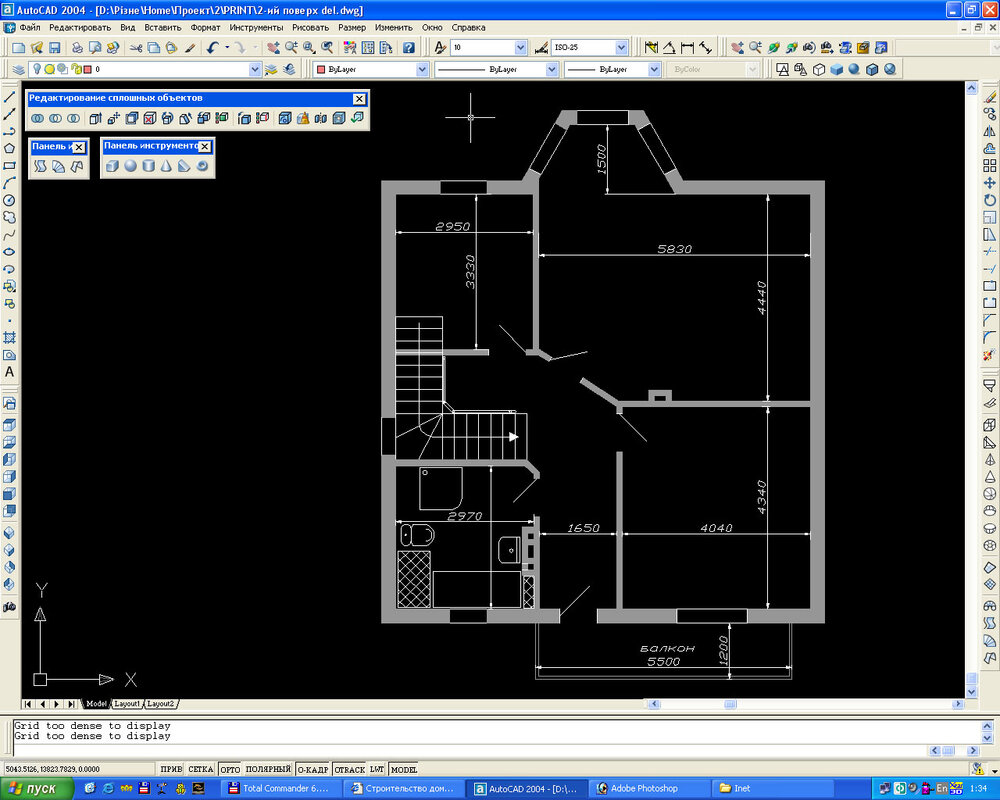Expand the layer selection dropdown
The height and width of the screenshot is (800, 1000).
254,69
